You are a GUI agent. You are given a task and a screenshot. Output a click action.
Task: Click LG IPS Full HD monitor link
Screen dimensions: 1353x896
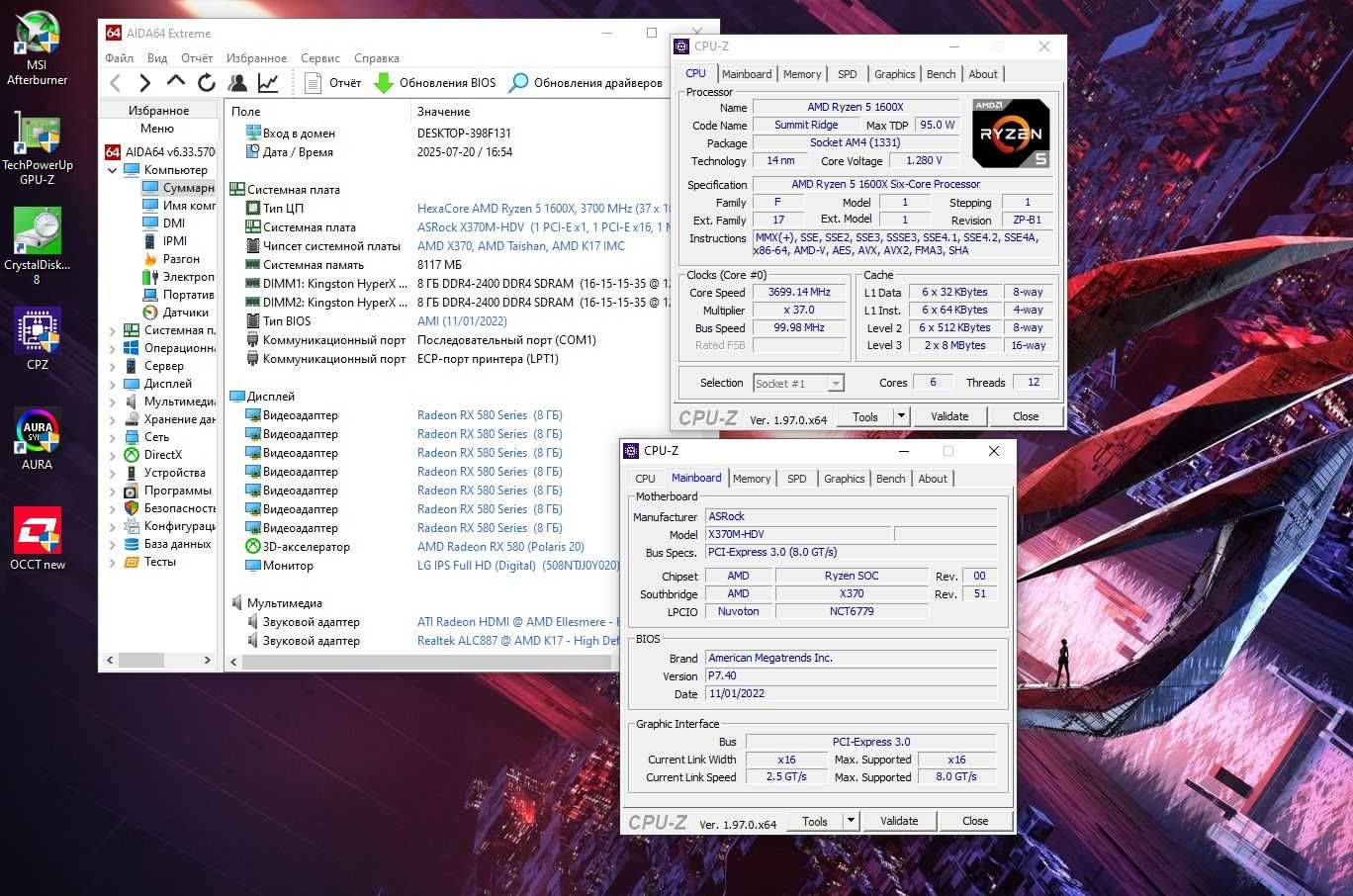(x=518, y=566)
